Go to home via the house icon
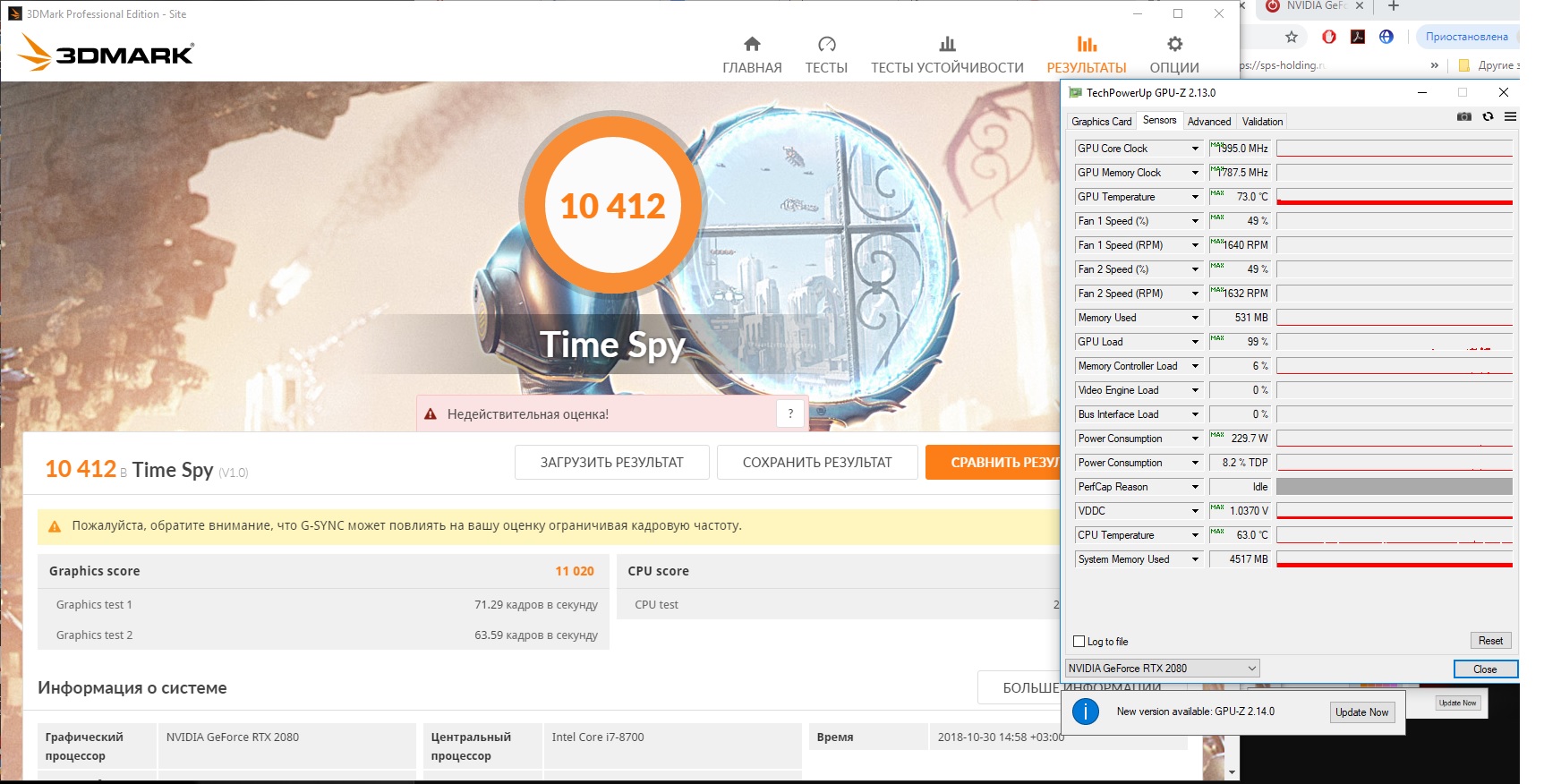Screen dimensions: 1561x784 [x=752, y=44]
